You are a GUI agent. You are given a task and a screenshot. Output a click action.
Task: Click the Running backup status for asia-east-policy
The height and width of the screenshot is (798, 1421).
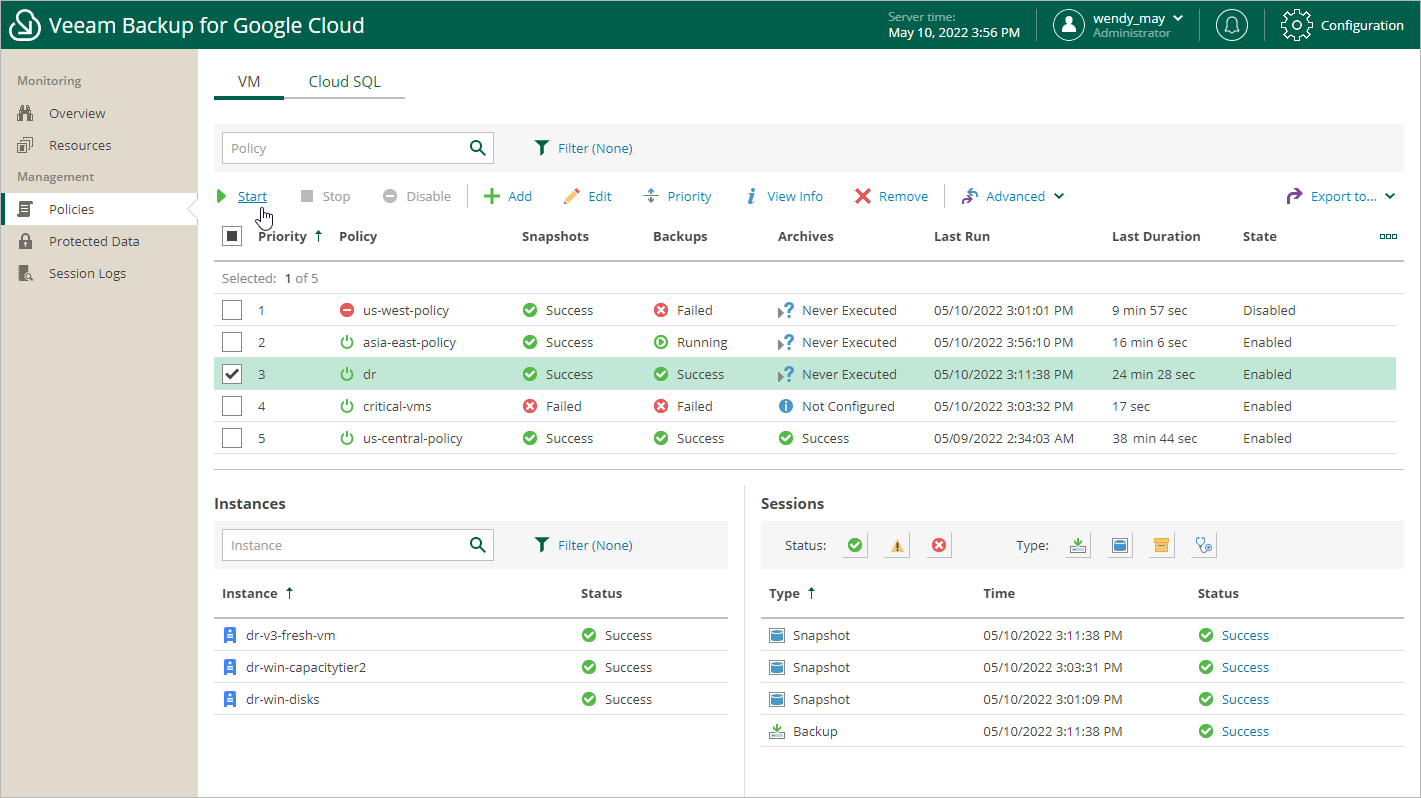[x=691, y=342]
